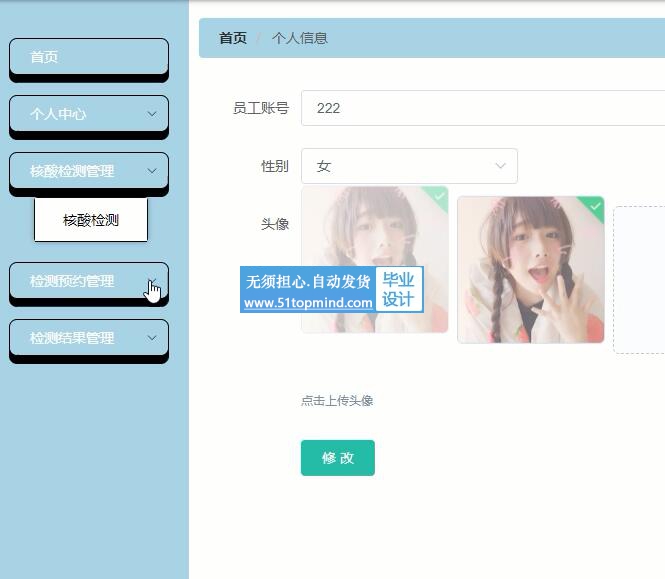Open the 性别 dropdown showing 女
665x579 pixels.
click(409, 166)
